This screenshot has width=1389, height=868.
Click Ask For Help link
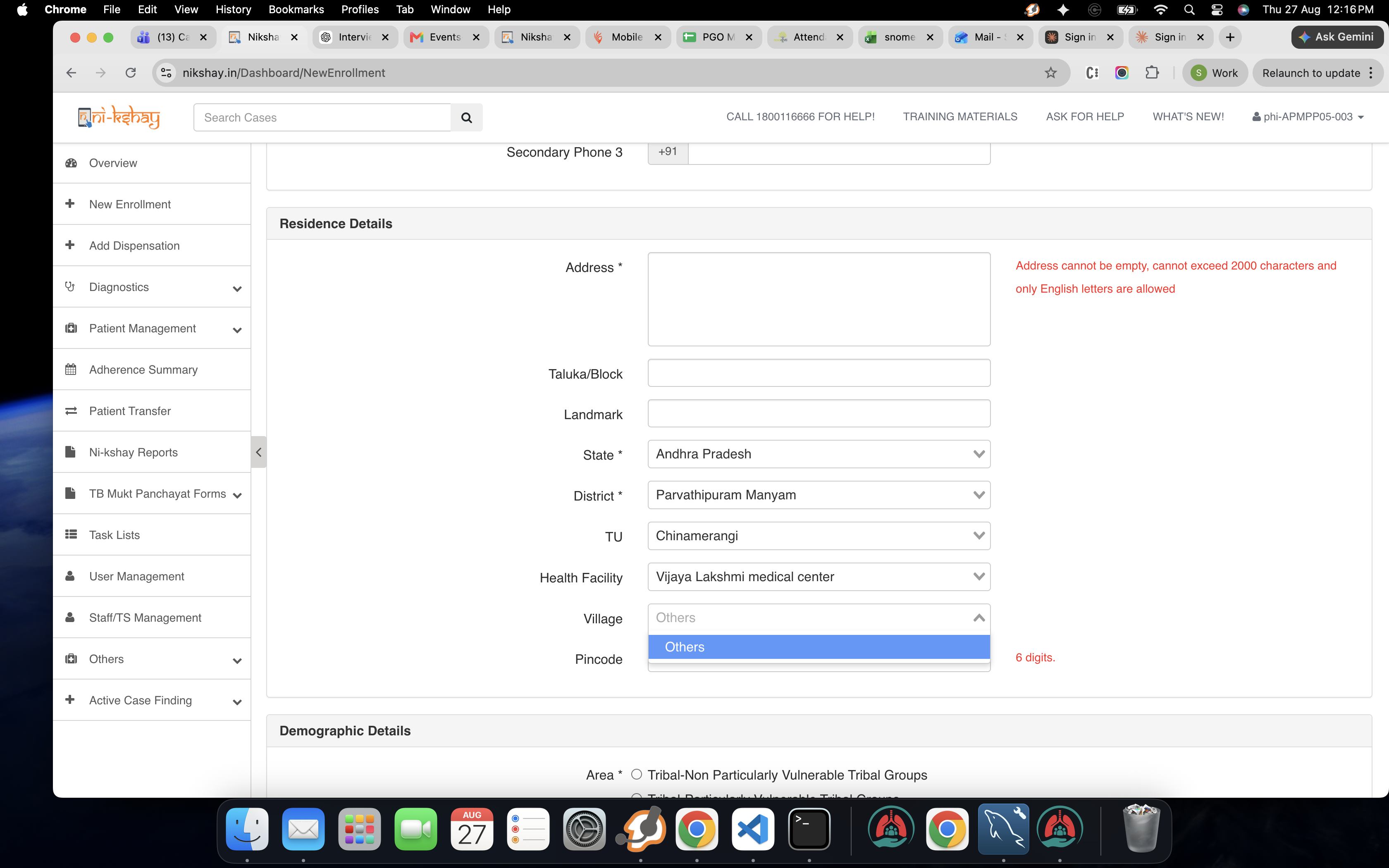[1085, 117]
